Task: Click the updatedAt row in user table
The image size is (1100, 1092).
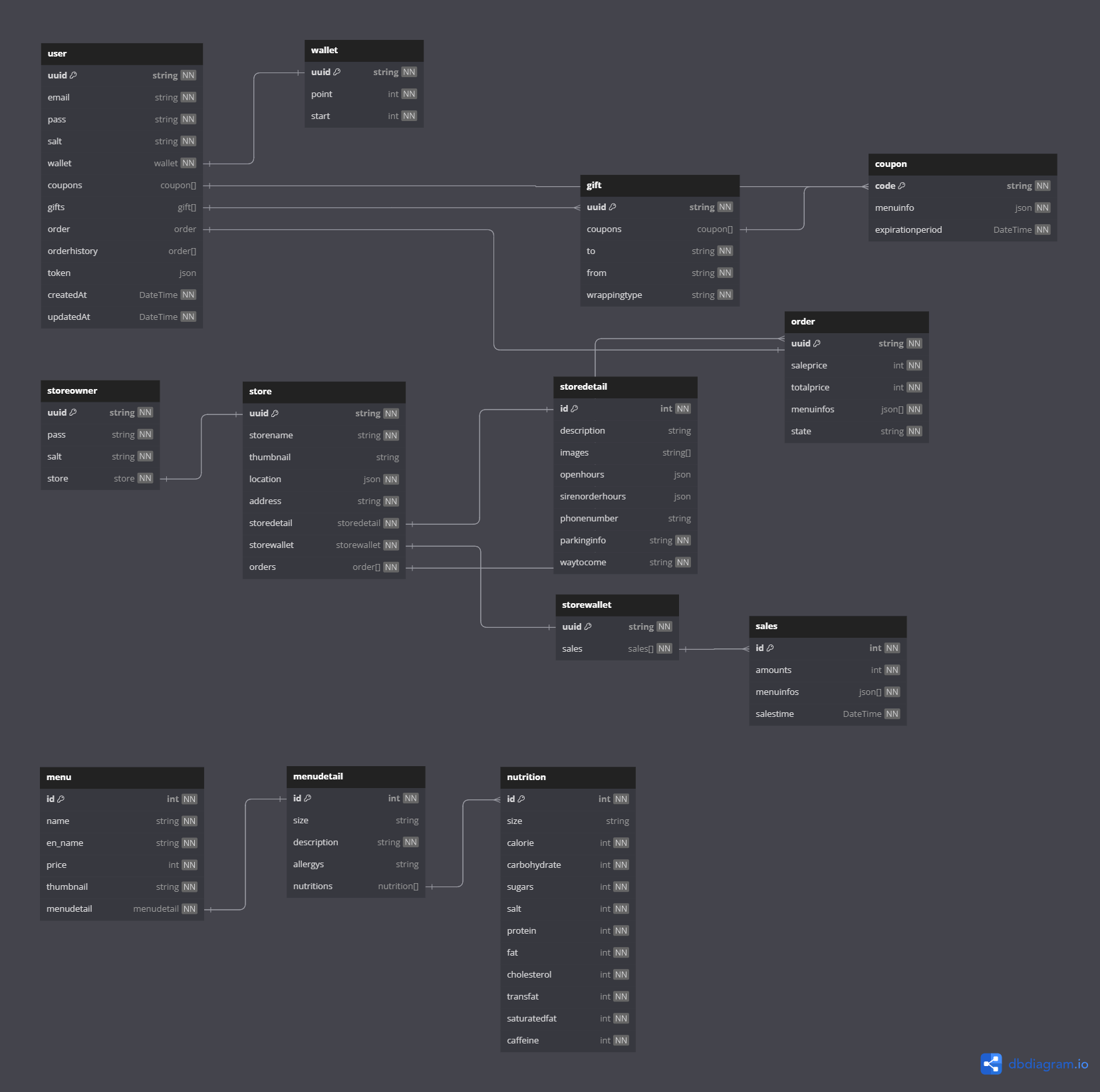Action: coord(122,317)
